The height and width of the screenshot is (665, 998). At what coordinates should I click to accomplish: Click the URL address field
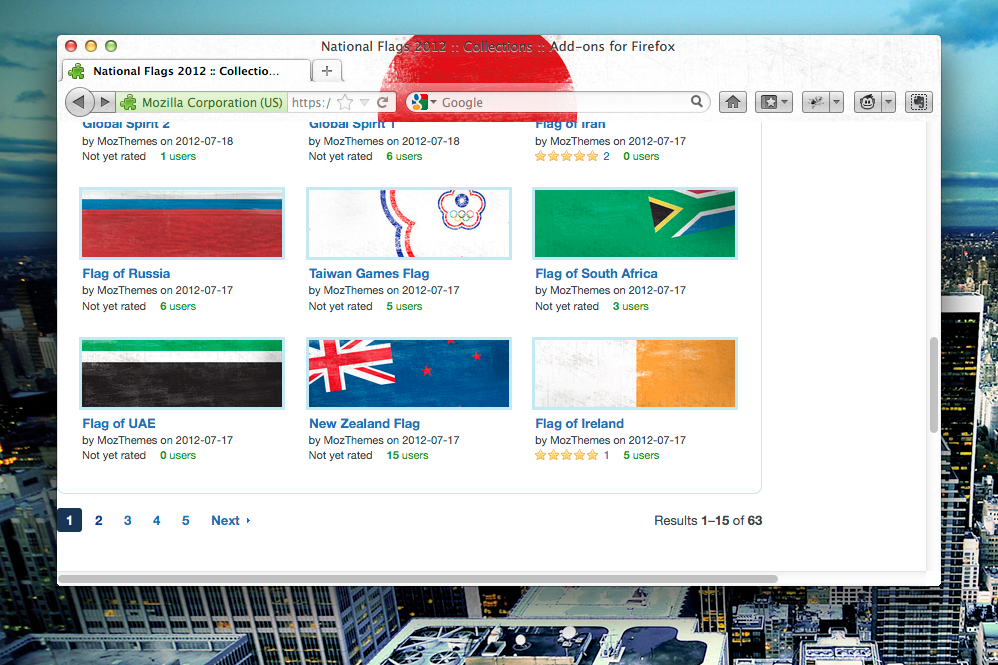click(311, 102)
